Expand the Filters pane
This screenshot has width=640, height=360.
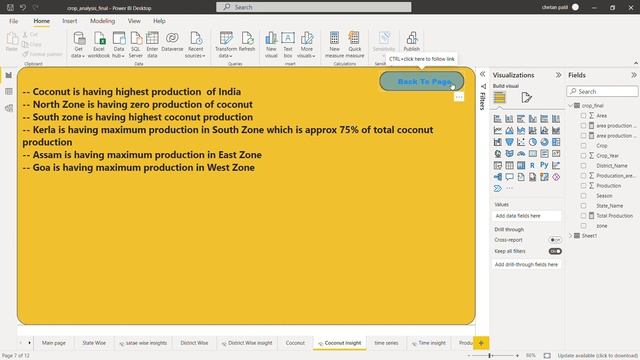[x=482, y=74]
